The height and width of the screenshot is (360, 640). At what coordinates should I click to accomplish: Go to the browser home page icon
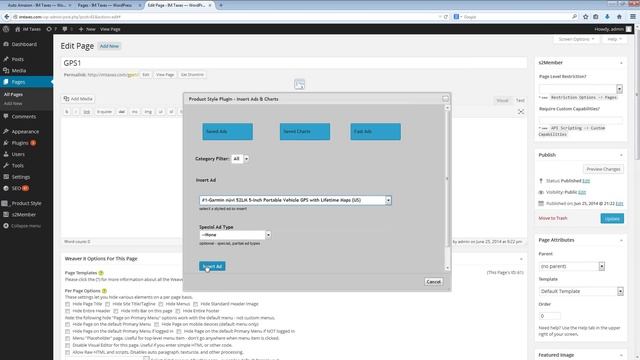(x=619, y=17)
